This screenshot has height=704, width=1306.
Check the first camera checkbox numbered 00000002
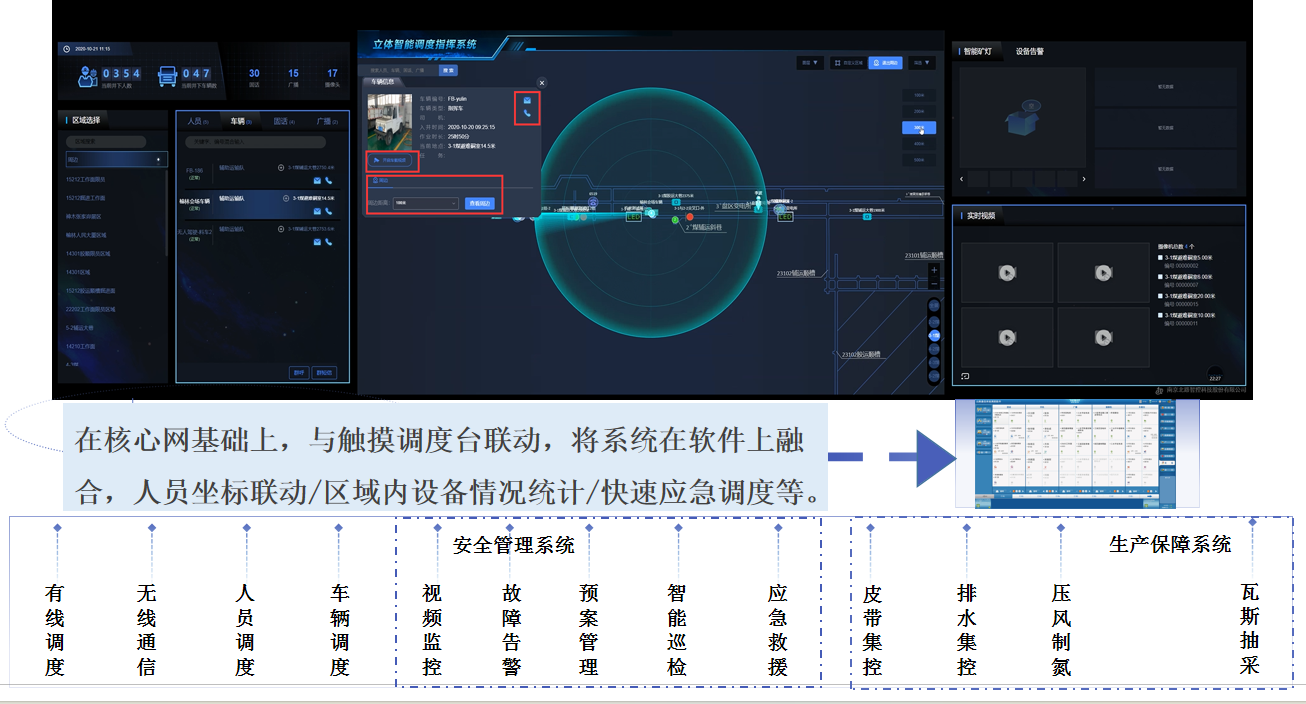tap(1160, 258)
